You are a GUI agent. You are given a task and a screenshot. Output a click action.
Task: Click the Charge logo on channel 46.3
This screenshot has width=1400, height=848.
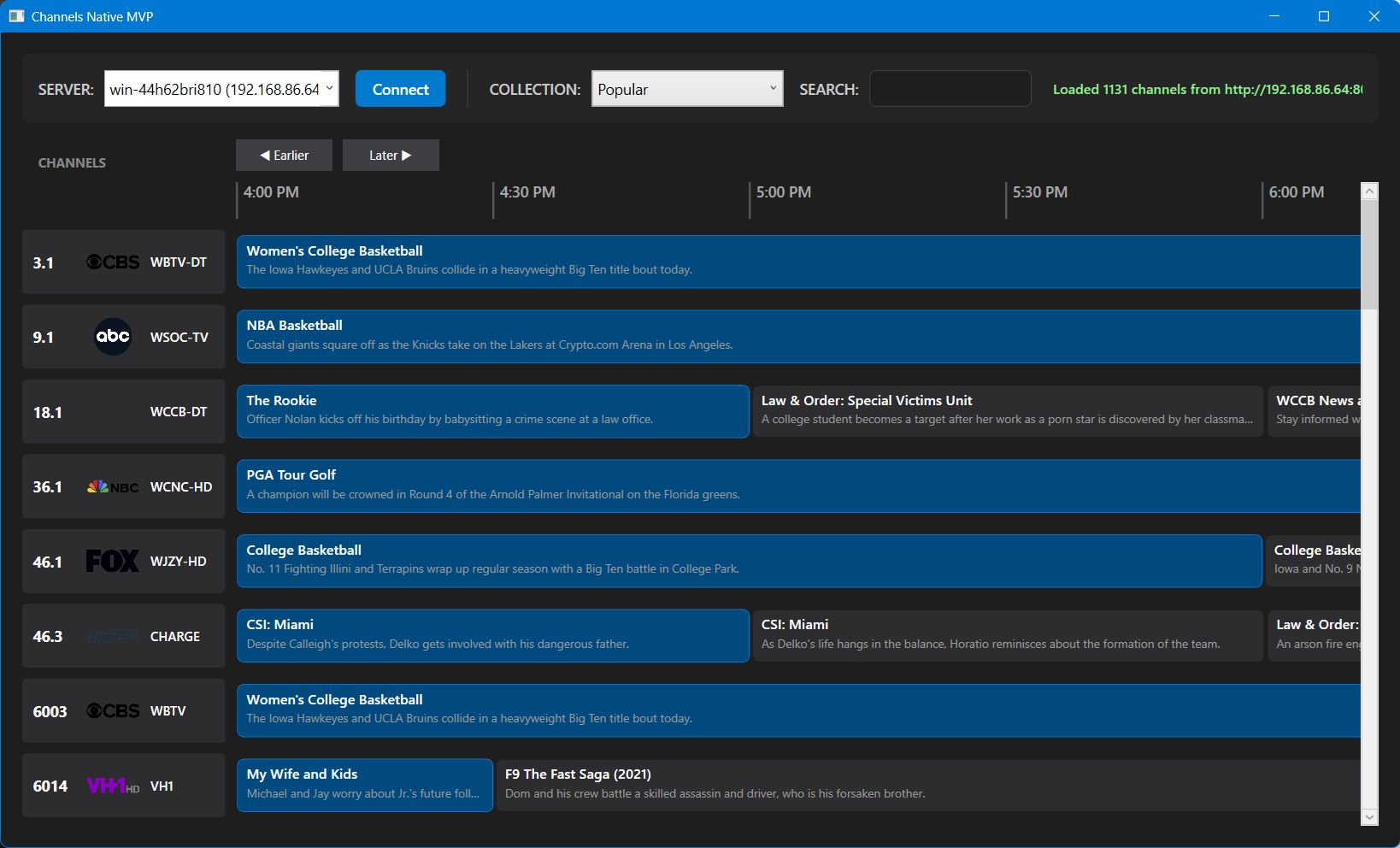113,637
